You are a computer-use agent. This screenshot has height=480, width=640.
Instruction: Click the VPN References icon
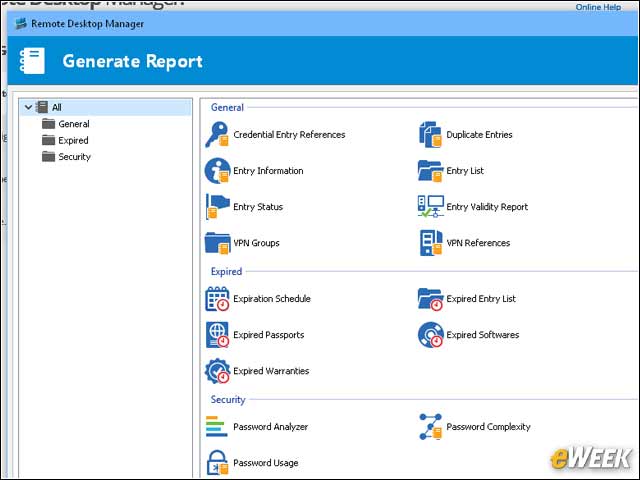click(431, 243)
